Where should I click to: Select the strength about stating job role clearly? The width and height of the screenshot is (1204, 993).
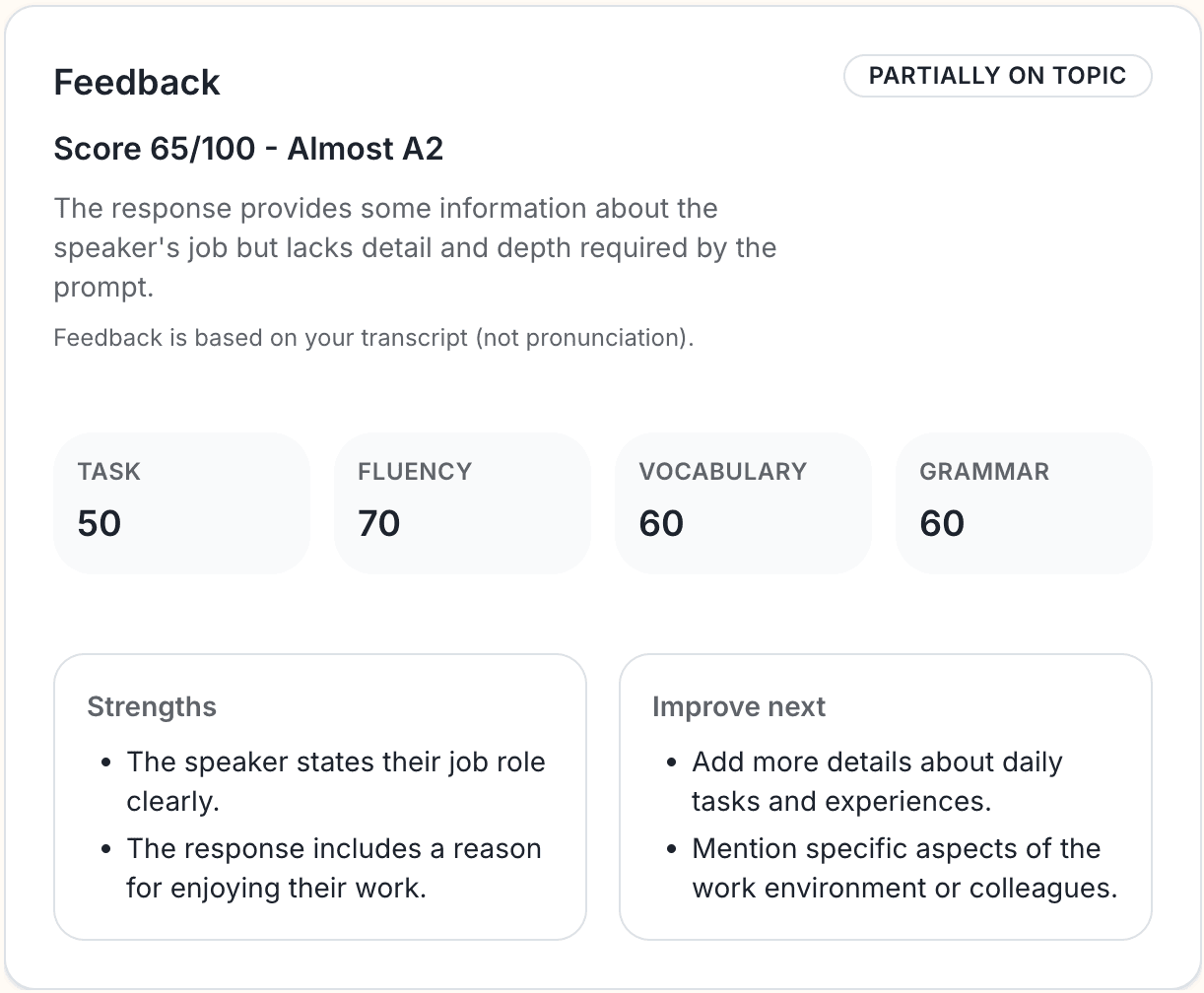tap(335, 781)
